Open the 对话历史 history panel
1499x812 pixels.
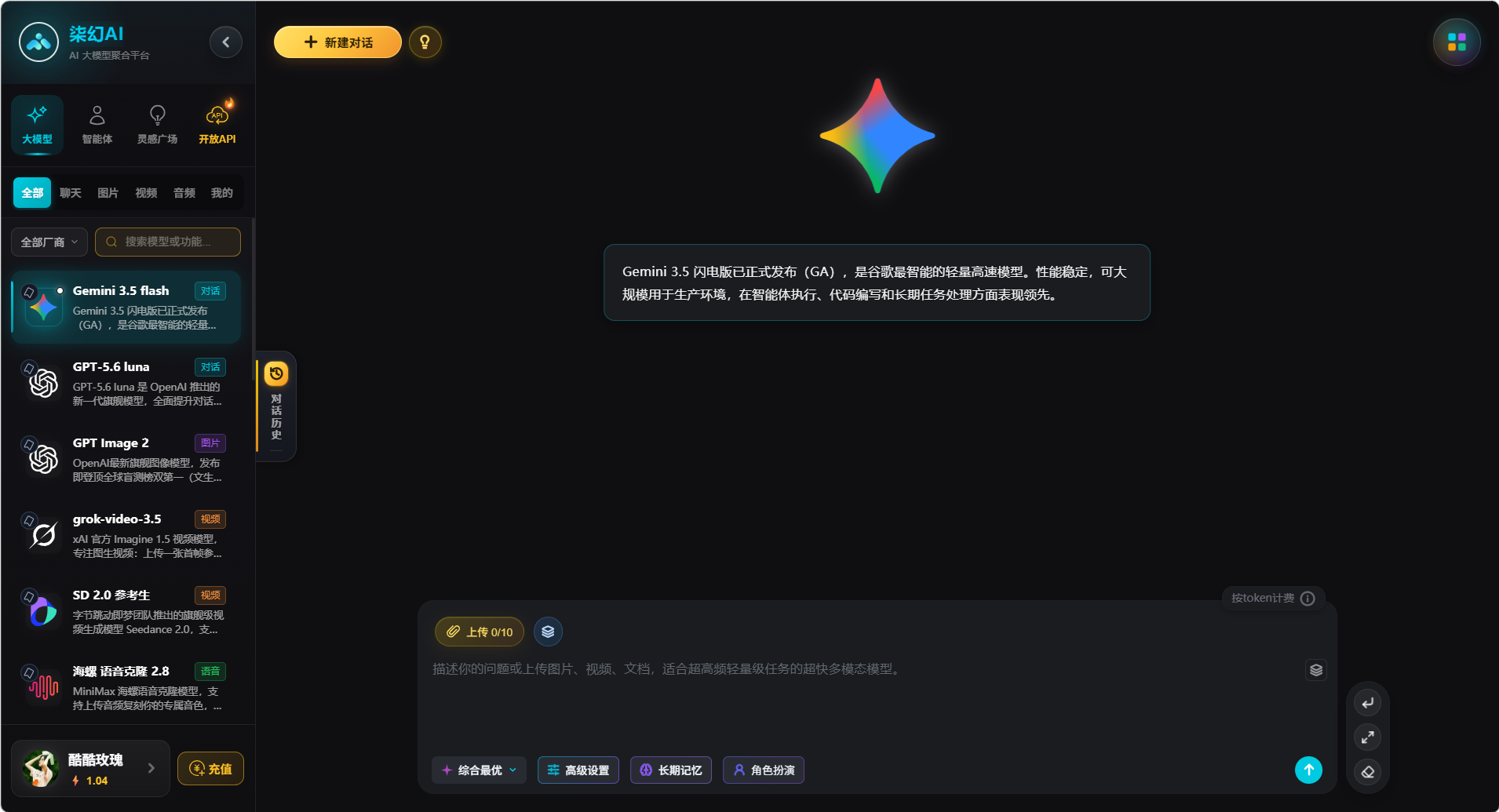pos(276,406)
